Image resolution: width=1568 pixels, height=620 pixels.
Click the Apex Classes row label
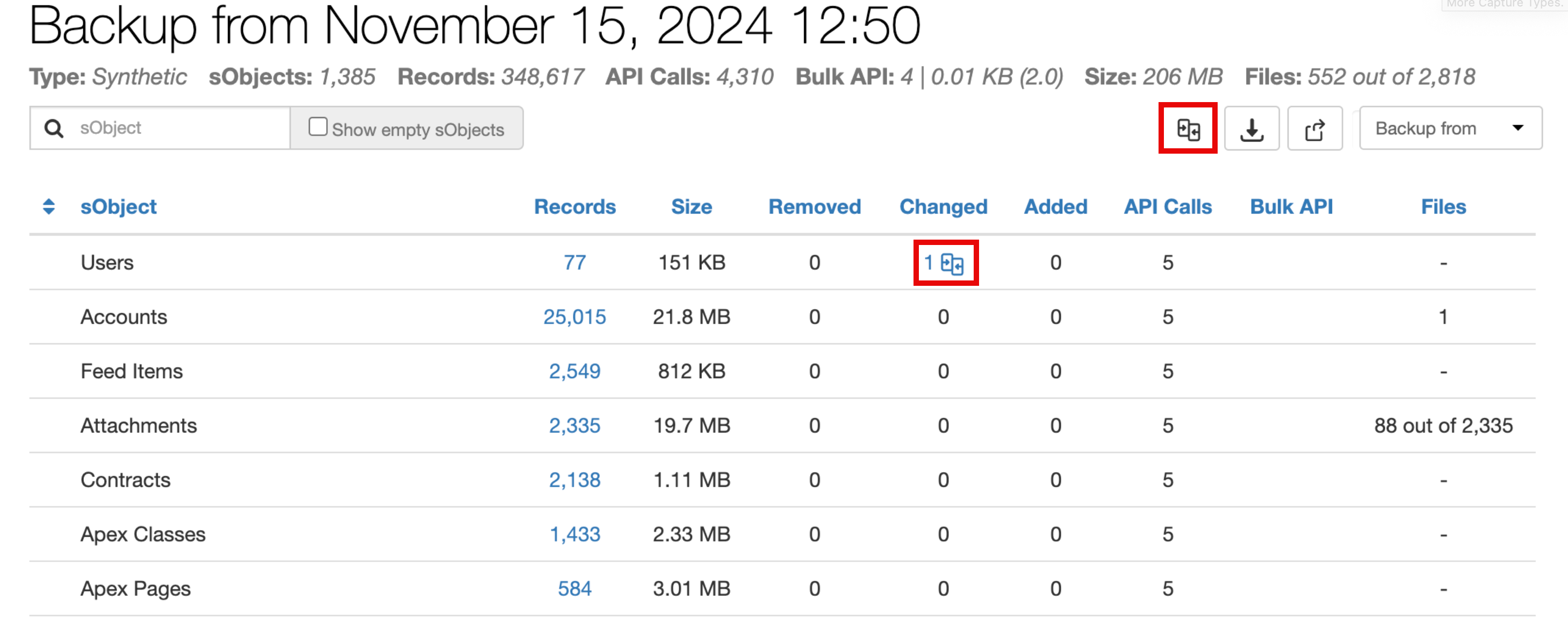point(143,534)
